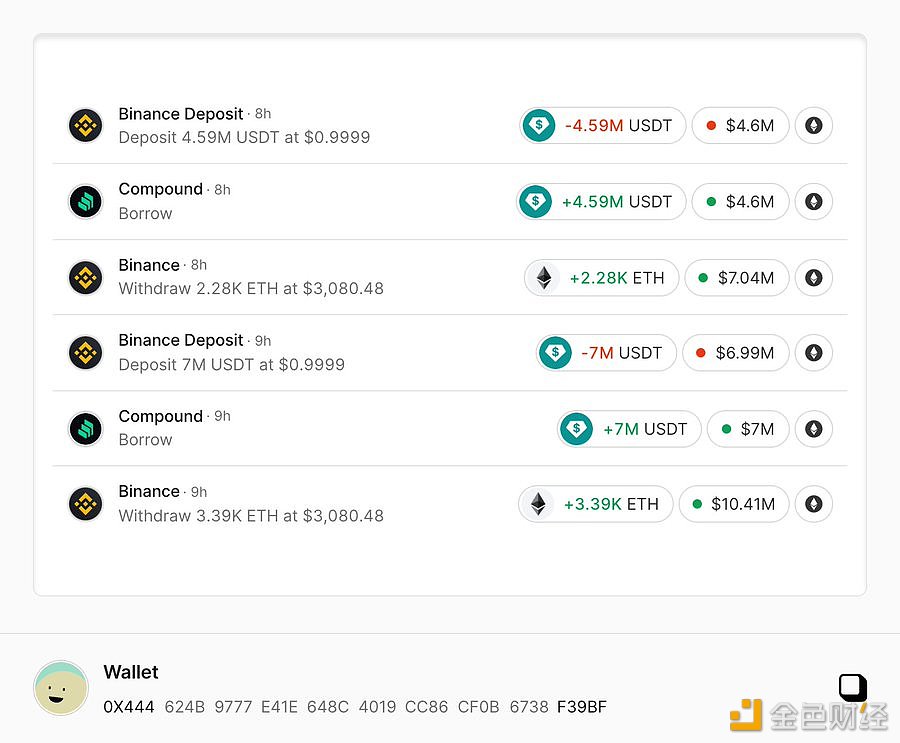Select 'Binance Deposit' title of 8h transaction
This screenshot has height=743, width=900.
(181, 114)
